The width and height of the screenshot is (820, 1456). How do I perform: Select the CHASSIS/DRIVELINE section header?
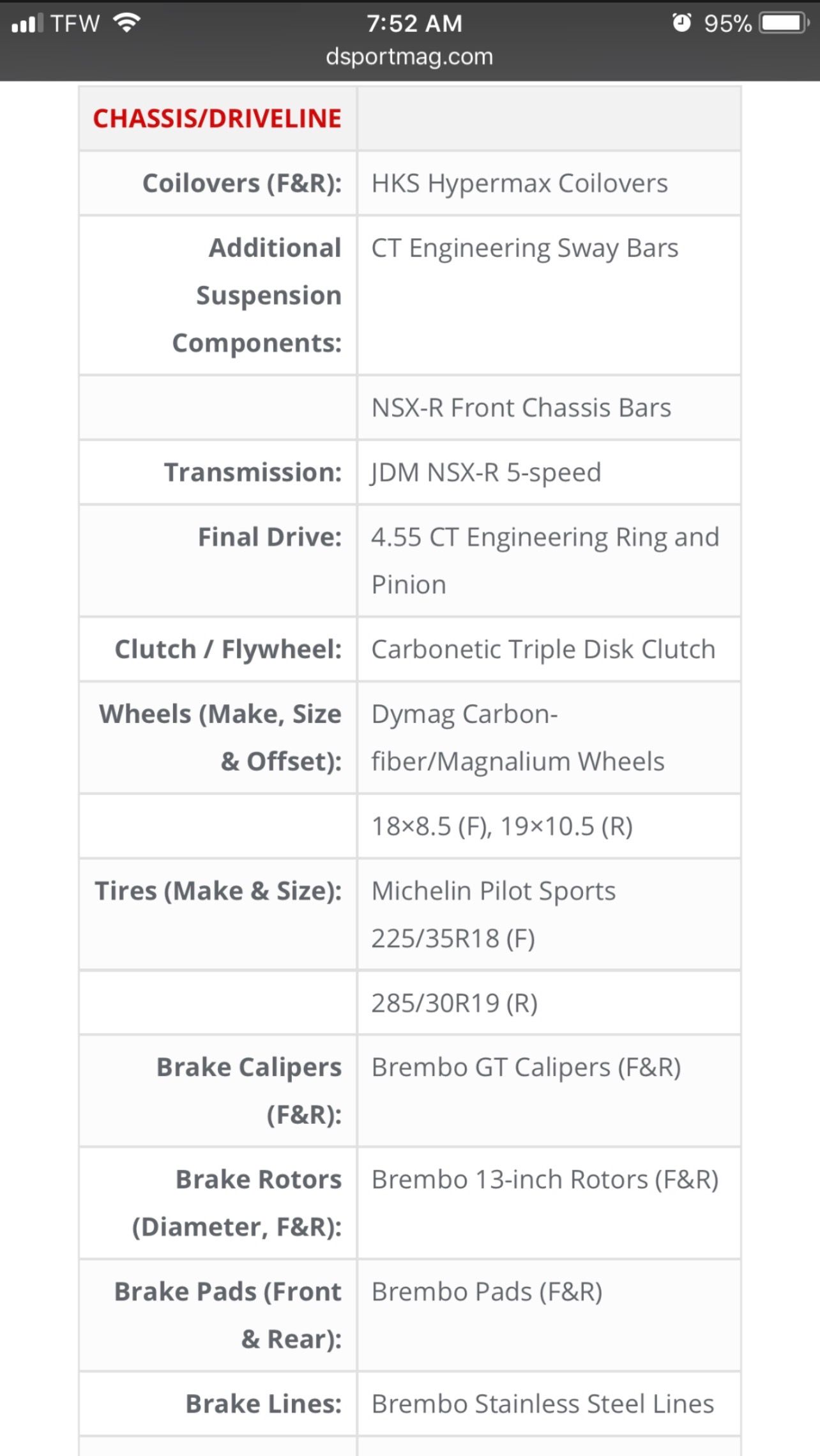click(x=217, y=119)
